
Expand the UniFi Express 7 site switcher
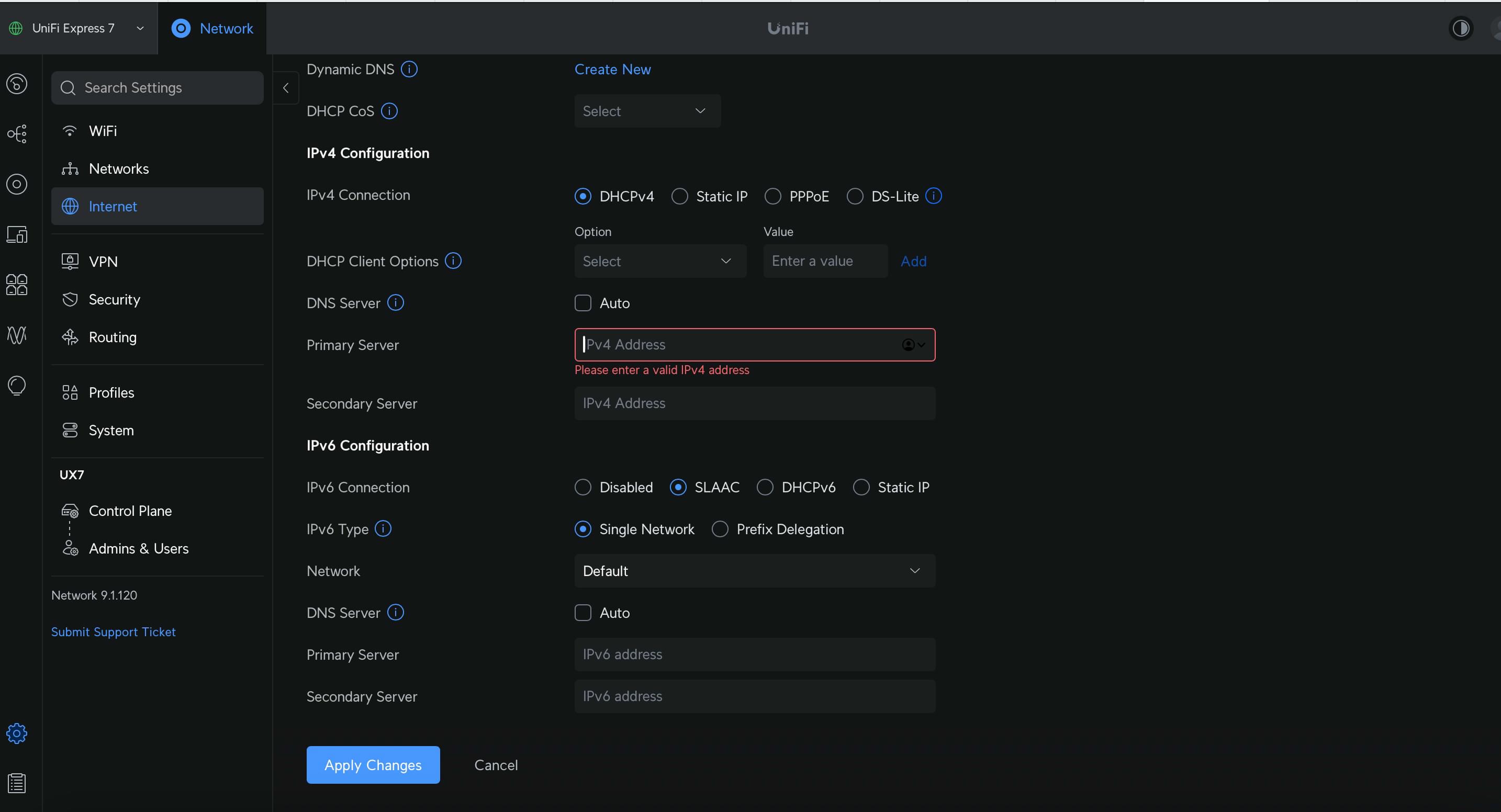140,28
